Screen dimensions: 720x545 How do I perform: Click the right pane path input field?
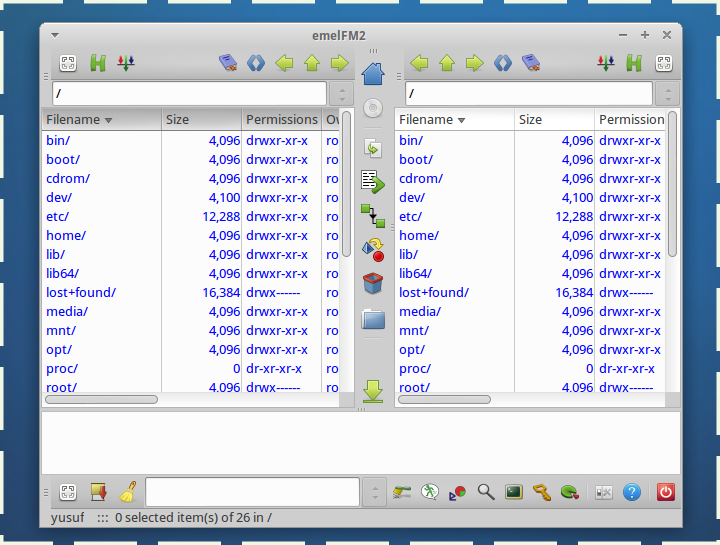click(529, 94)
